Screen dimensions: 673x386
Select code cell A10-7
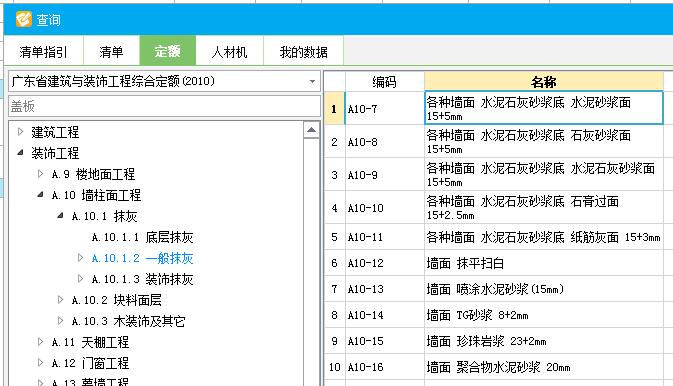(x=385, y=109)
